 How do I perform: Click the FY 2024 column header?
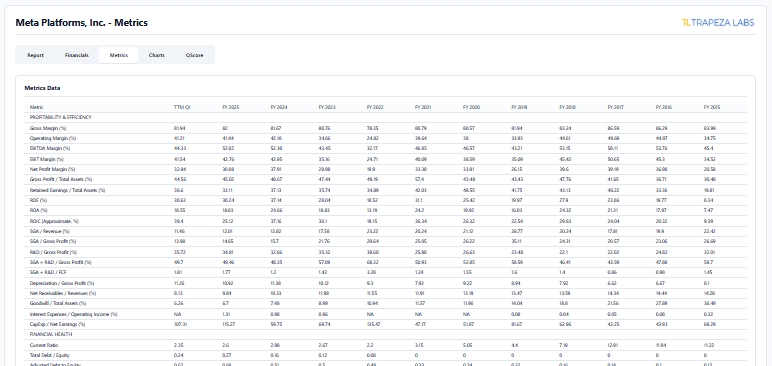[x=279, y=107]
